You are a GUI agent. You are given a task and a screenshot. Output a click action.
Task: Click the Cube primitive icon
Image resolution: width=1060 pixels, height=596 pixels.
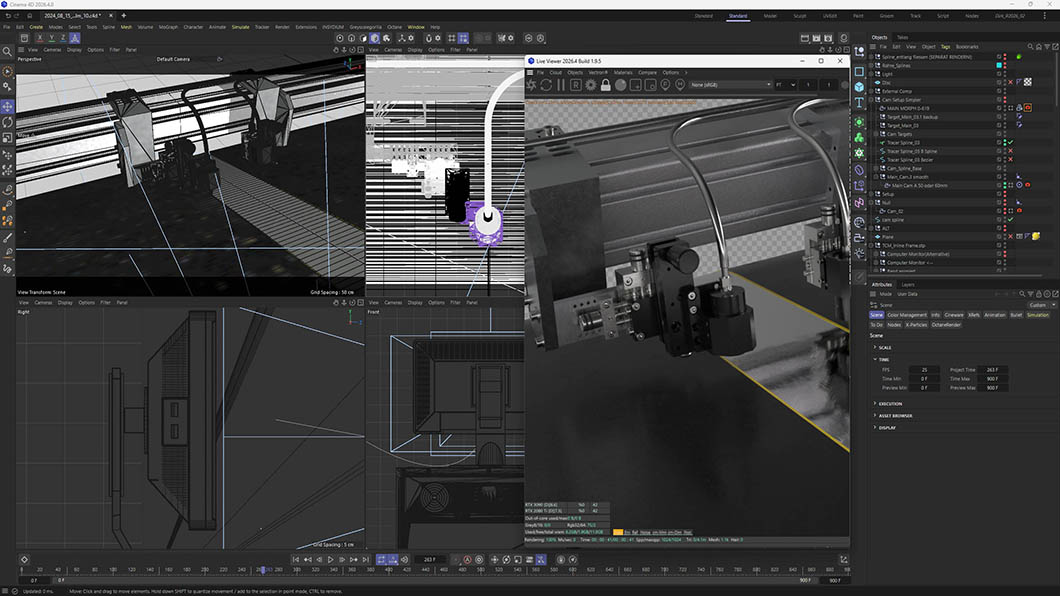click(859, 87)
